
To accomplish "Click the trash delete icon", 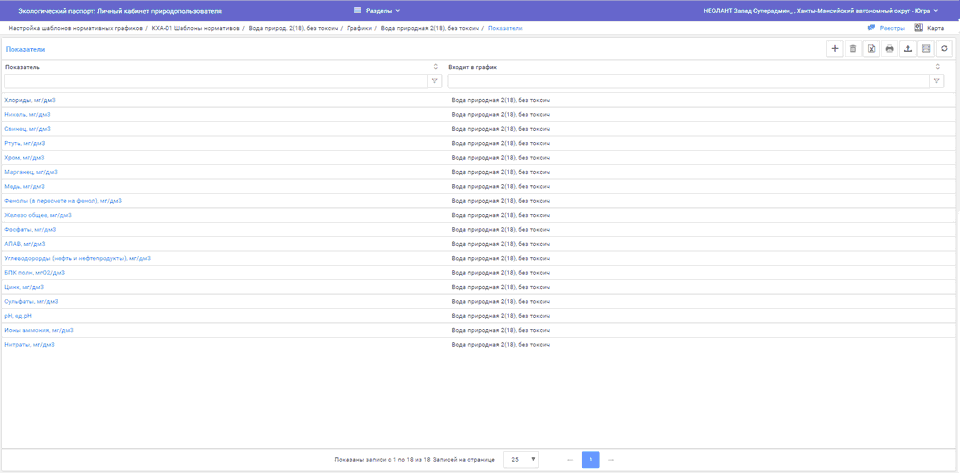I will (x=853, y=48).
